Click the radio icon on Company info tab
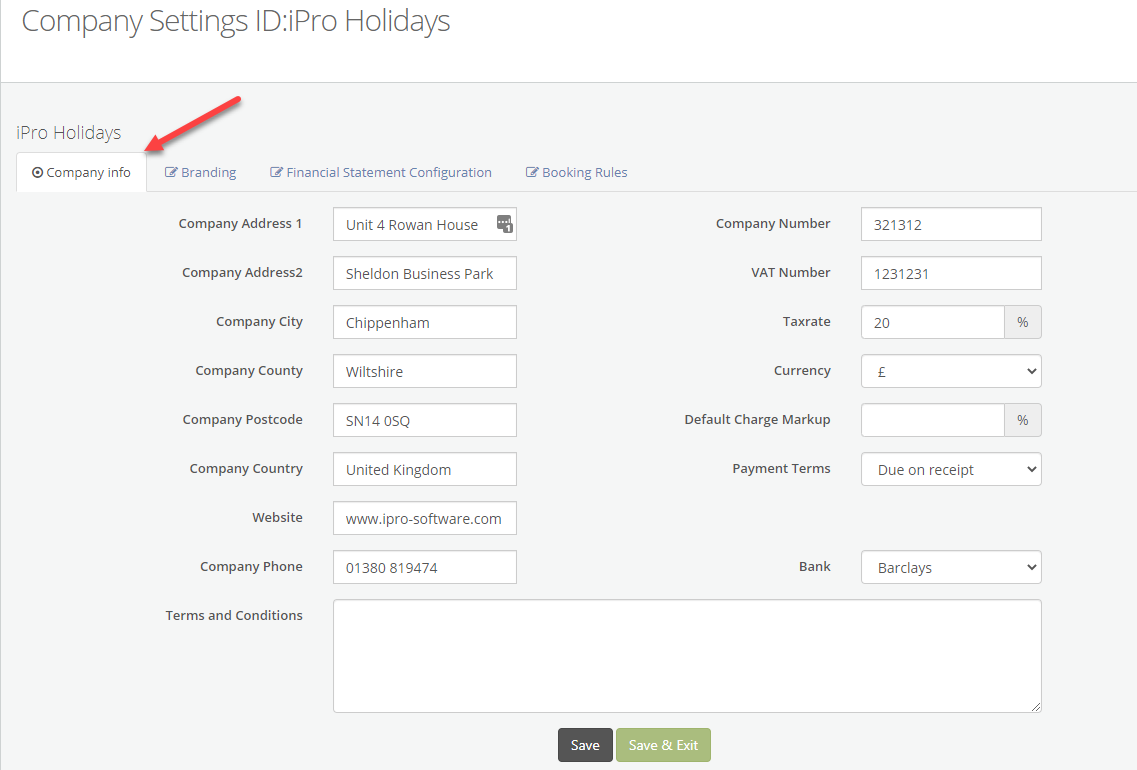This screenshot has height=770, width=1137. point(38,173)
